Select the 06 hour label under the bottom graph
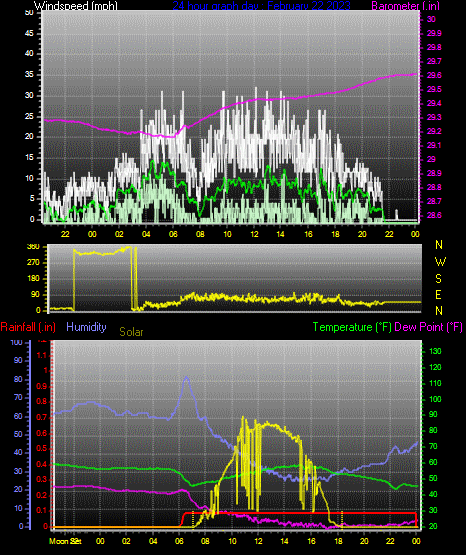466x555 pixels. (x=179, y=541)
